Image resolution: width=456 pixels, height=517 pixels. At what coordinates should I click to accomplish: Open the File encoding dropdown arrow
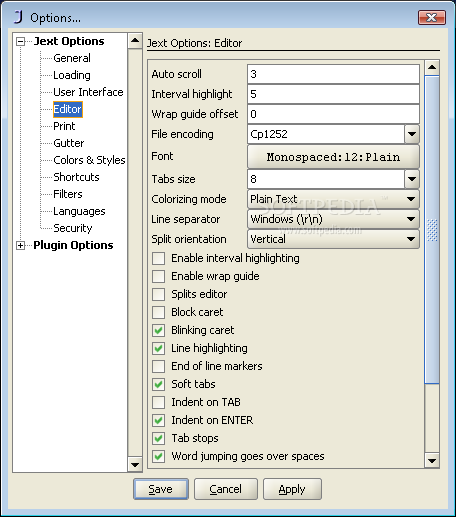coord(412,134)
